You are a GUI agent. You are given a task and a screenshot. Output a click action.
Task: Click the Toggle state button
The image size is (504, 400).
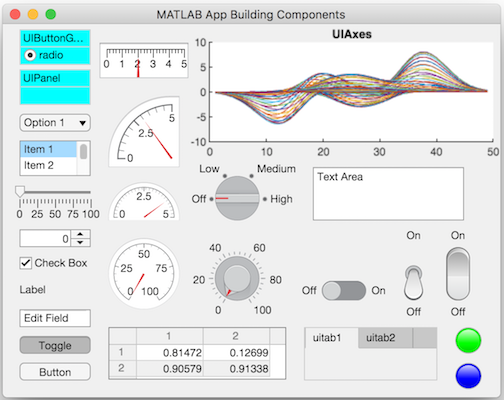[55, 345]
